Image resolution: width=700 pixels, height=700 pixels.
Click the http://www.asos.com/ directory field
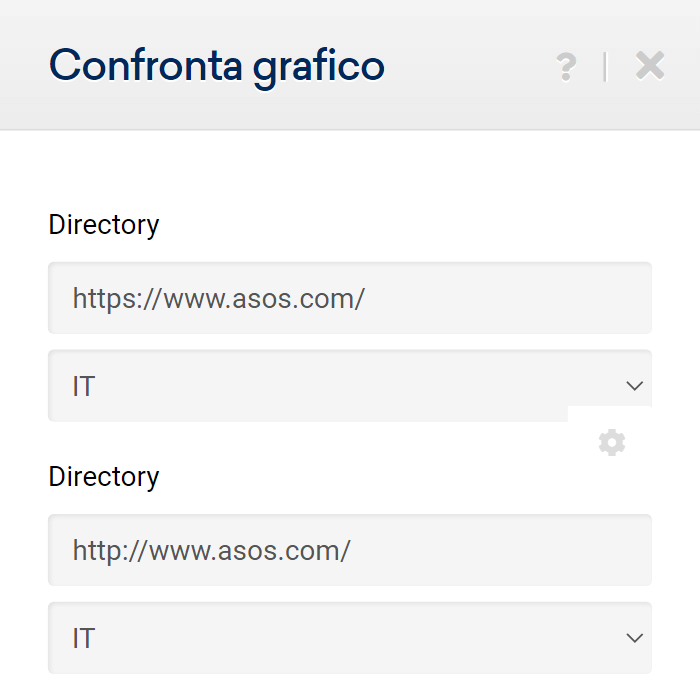tap(350, 550)
